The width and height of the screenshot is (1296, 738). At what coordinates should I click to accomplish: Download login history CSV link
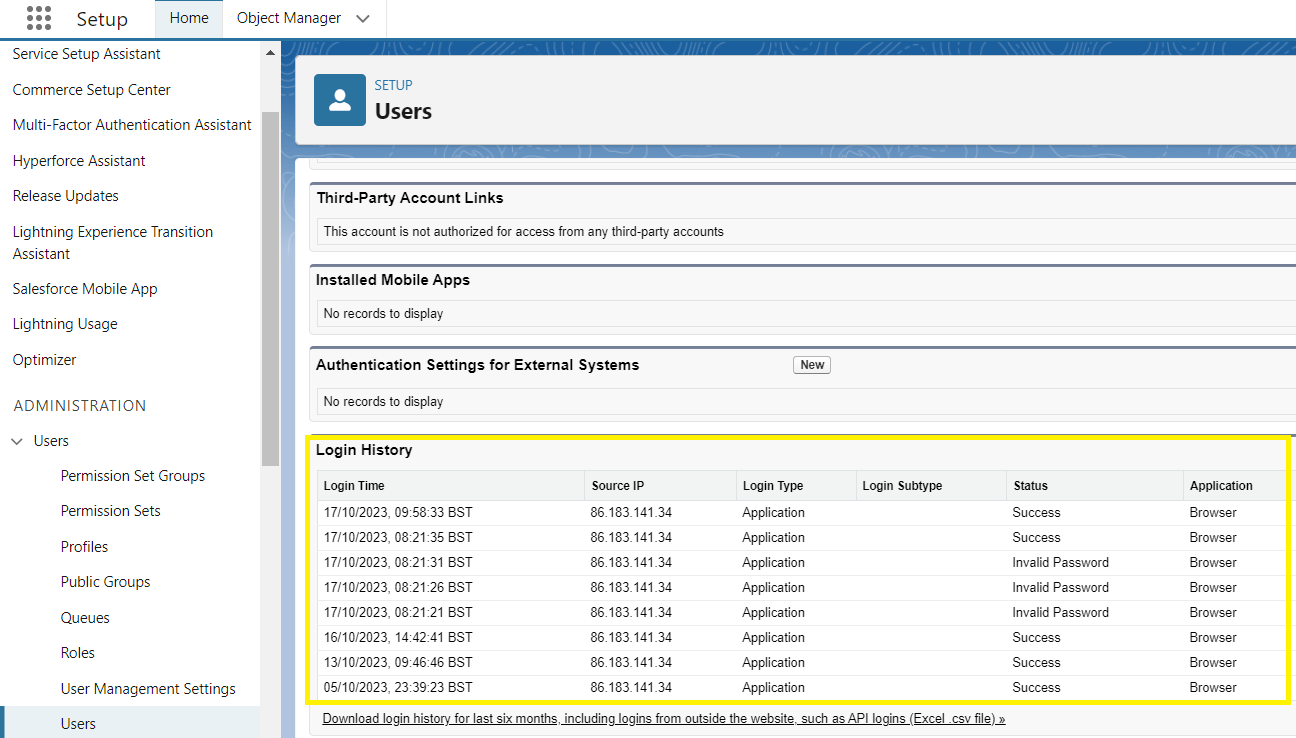coord(664,719)
